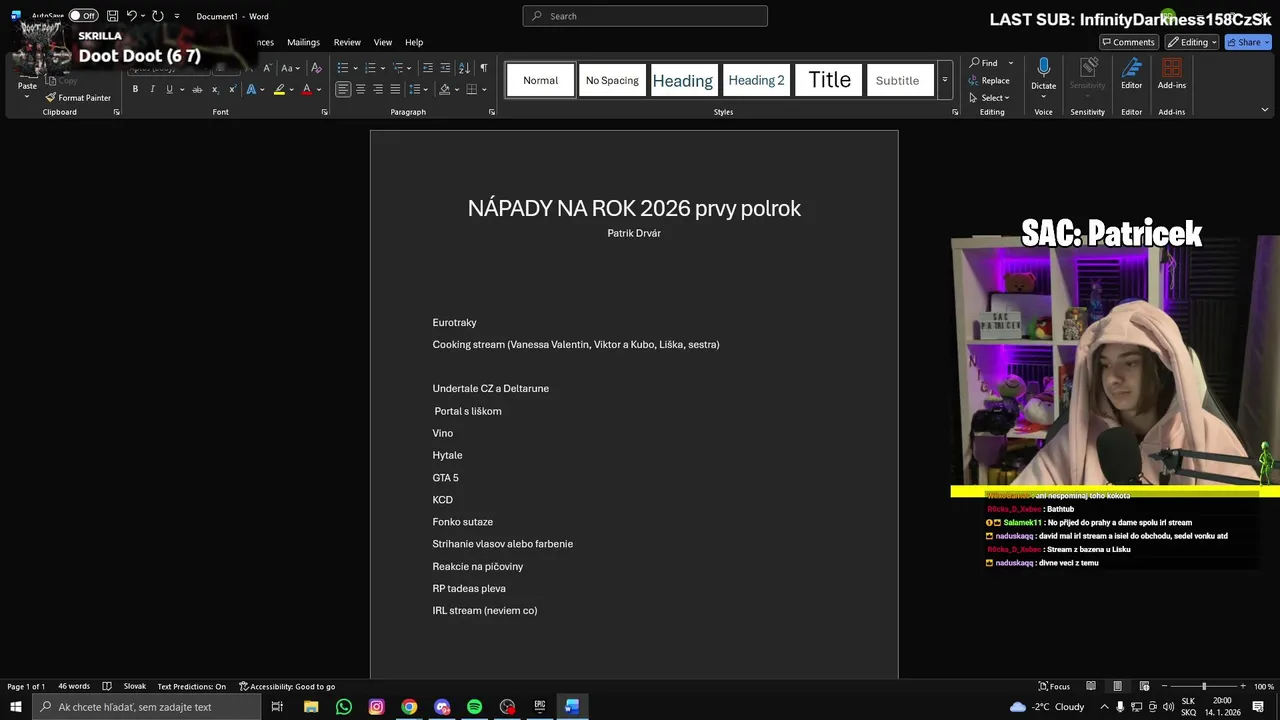Open the Shading paint bucket

point(443,89)
